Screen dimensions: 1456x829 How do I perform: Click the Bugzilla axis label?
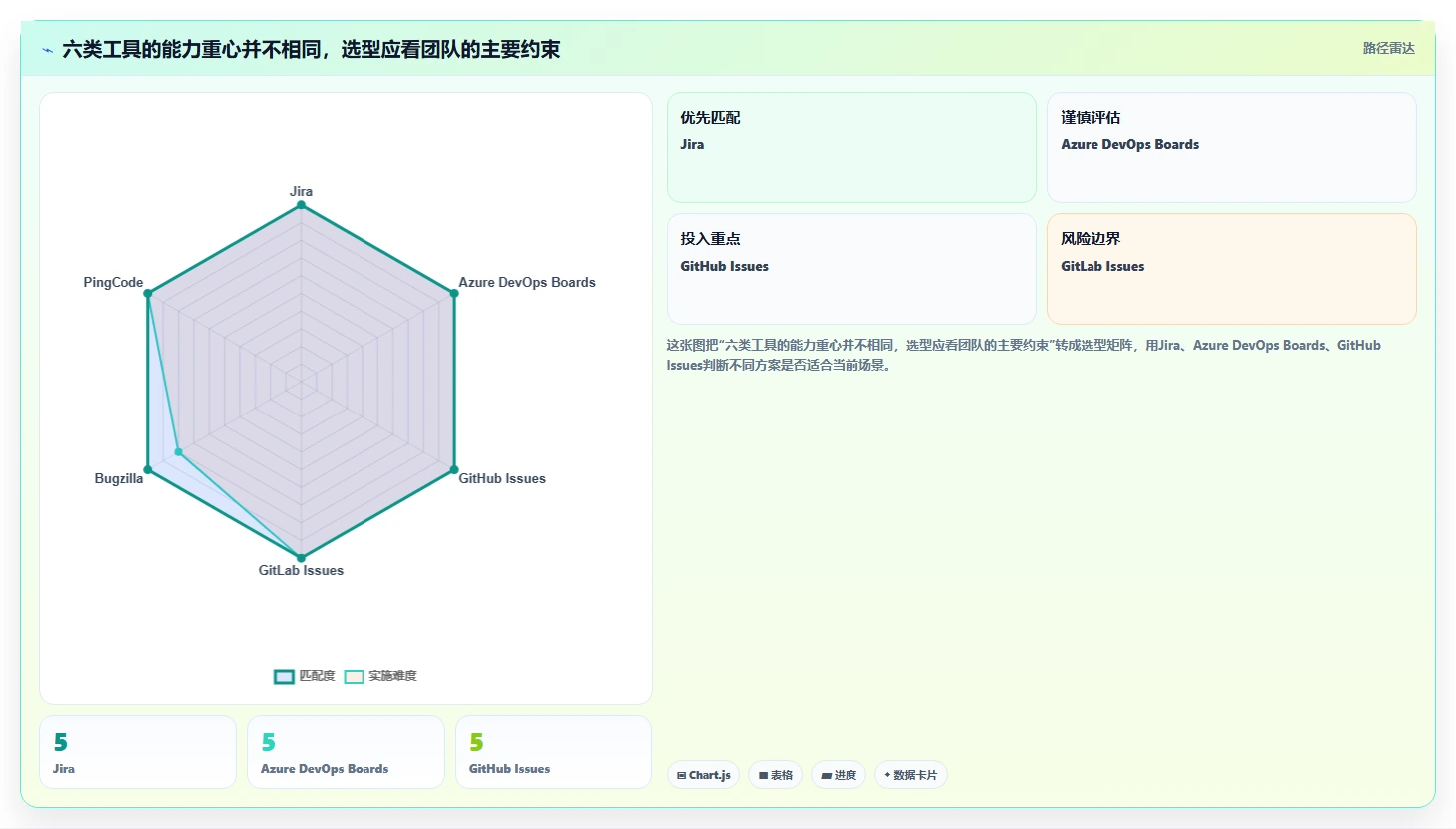pos(119,478)
